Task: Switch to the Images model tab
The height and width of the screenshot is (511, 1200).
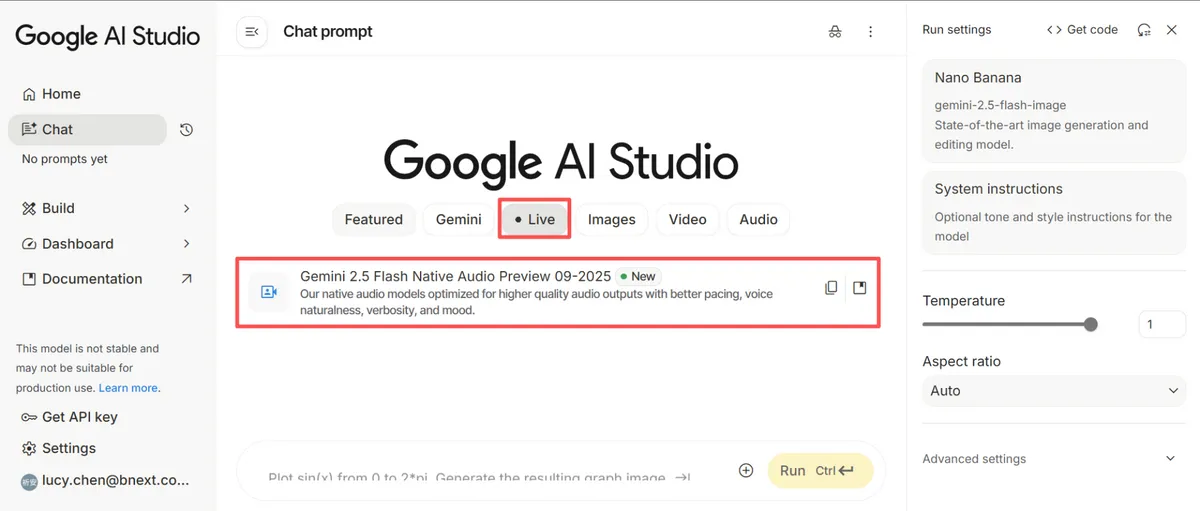Action: point(611,220)
